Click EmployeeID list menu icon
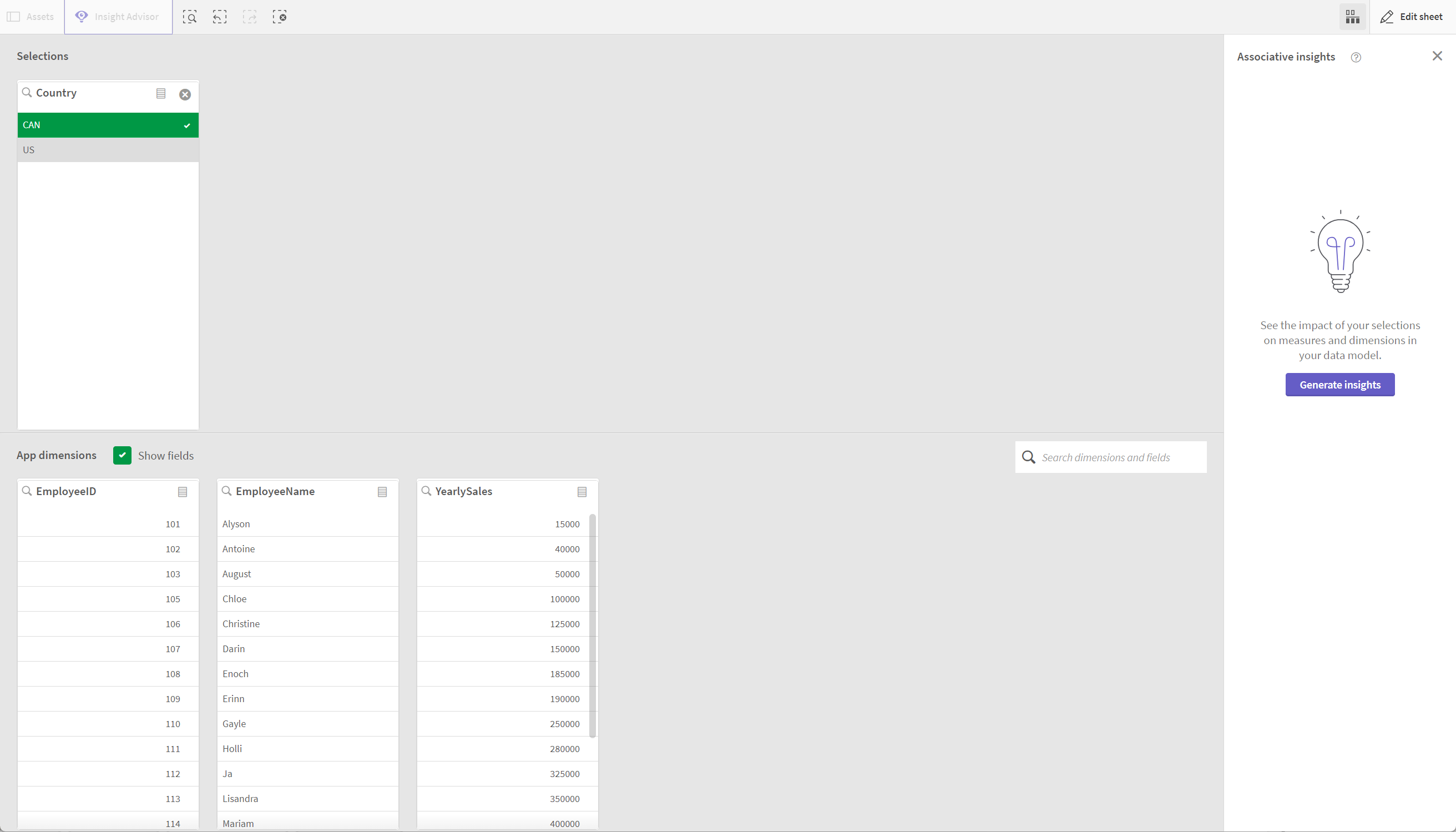 click(x=183, y=492)
